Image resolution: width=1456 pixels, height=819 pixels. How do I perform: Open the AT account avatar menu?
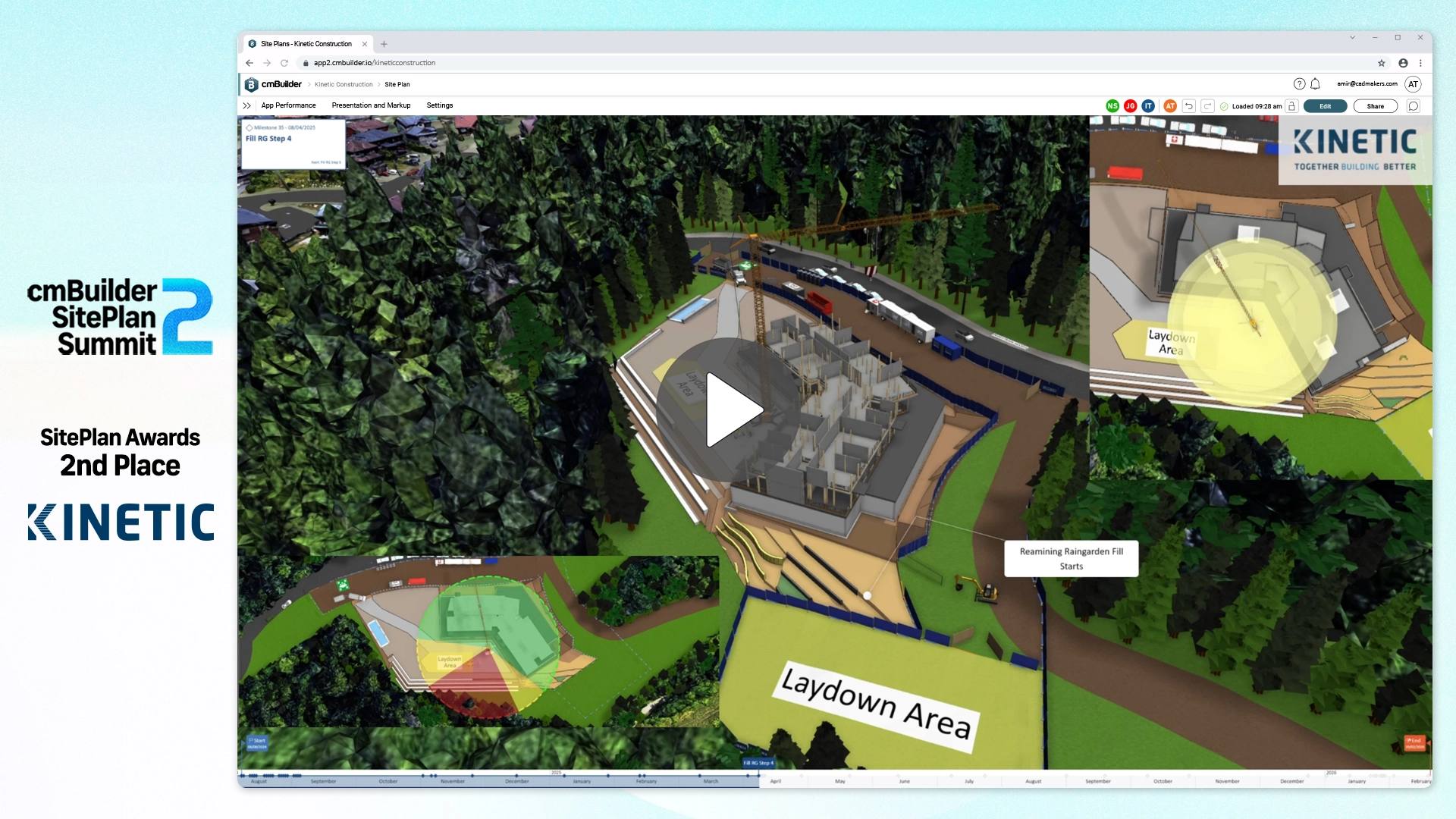point(1413,84)
